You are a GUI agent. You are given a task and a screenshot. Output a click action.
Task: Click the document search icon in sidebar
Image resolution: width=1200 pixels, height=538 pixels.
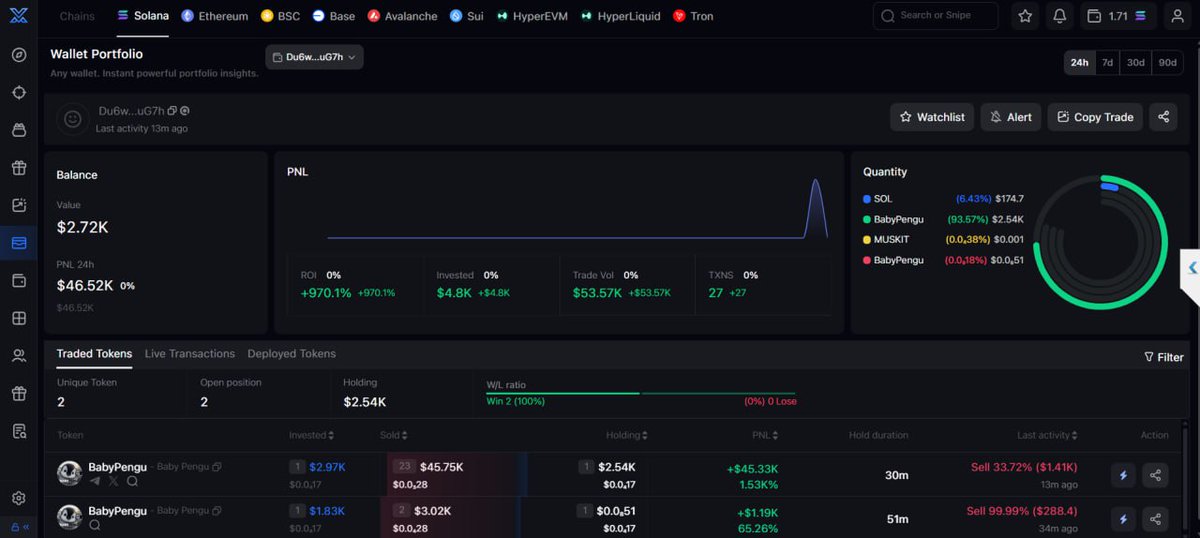[x=19, y=431]
